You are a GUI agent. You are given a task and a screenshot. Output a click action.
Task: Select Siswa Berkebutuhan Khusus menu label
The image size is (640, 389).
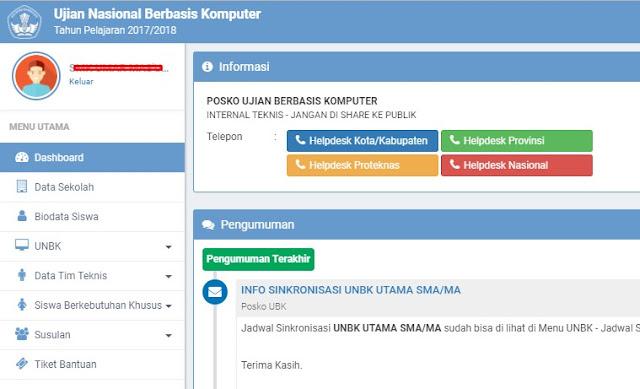coord(98,305)
